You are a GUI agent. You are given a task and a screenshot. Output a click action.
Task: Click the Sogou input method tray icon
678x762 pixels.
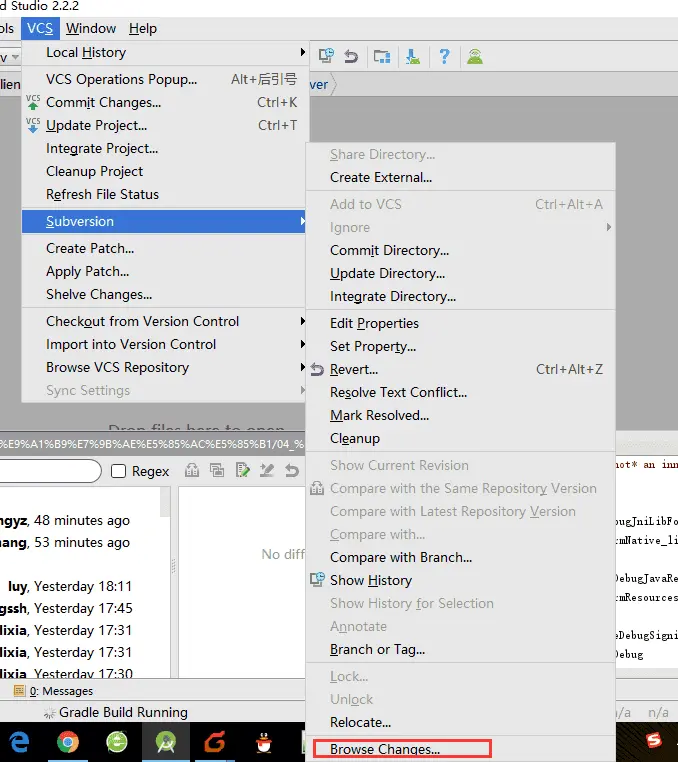tap(654, 740)
